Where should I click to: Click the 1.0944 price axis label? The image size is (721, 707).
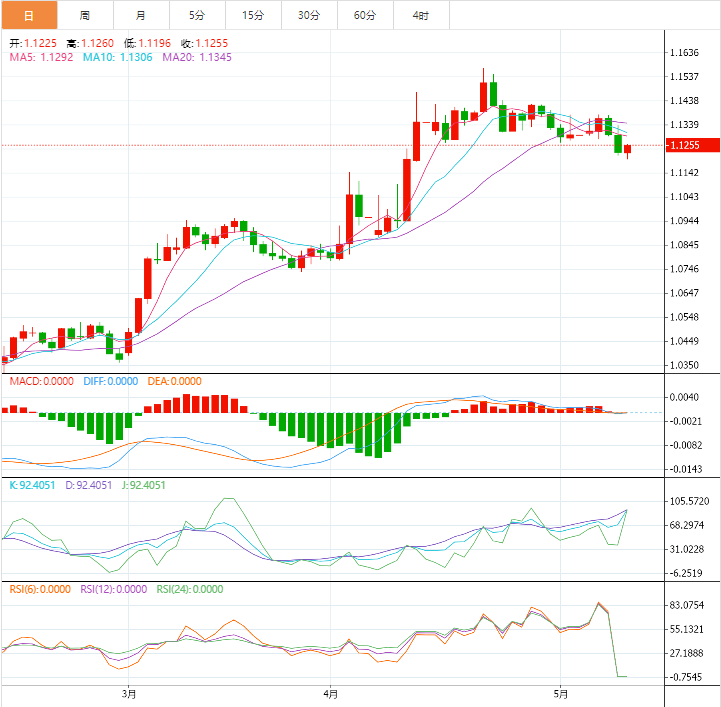[684, 221]
